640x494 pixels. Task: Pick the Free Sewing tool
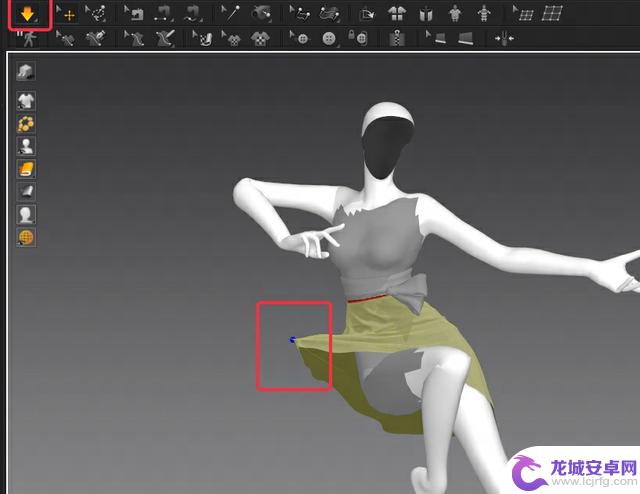coord(193,14)
